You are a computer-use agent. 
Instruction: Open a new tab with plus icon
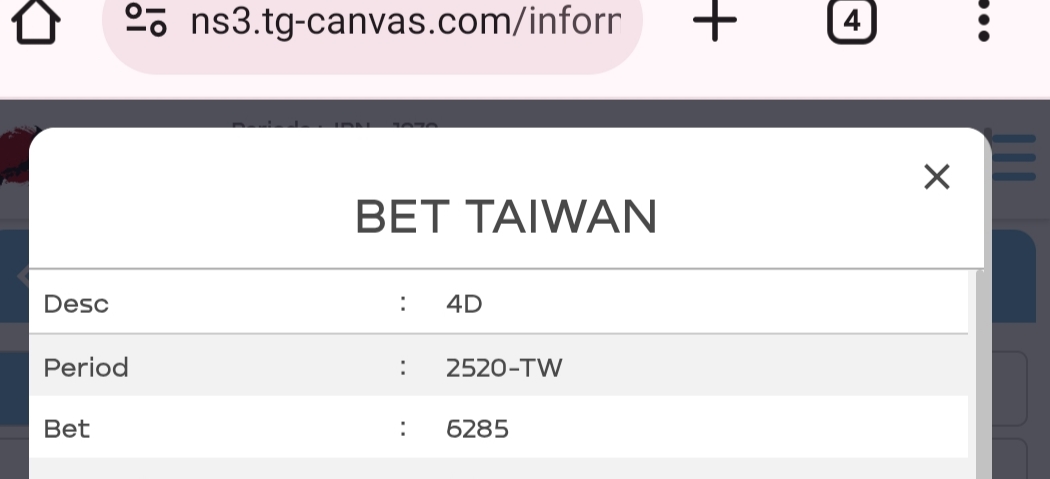(x=714, y=21)
